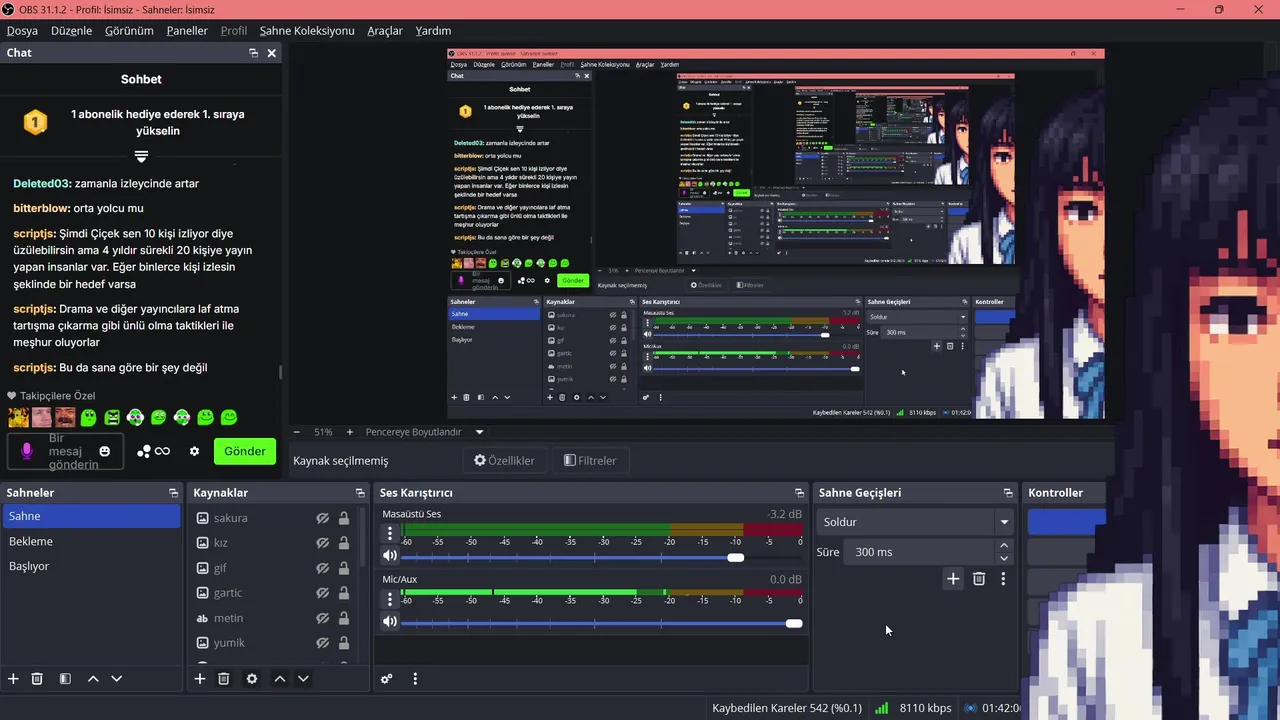This screenshot has width=1280, height=720.
Task: Click Süre 300 ms duration field
Action: click(x=919, y=552)
